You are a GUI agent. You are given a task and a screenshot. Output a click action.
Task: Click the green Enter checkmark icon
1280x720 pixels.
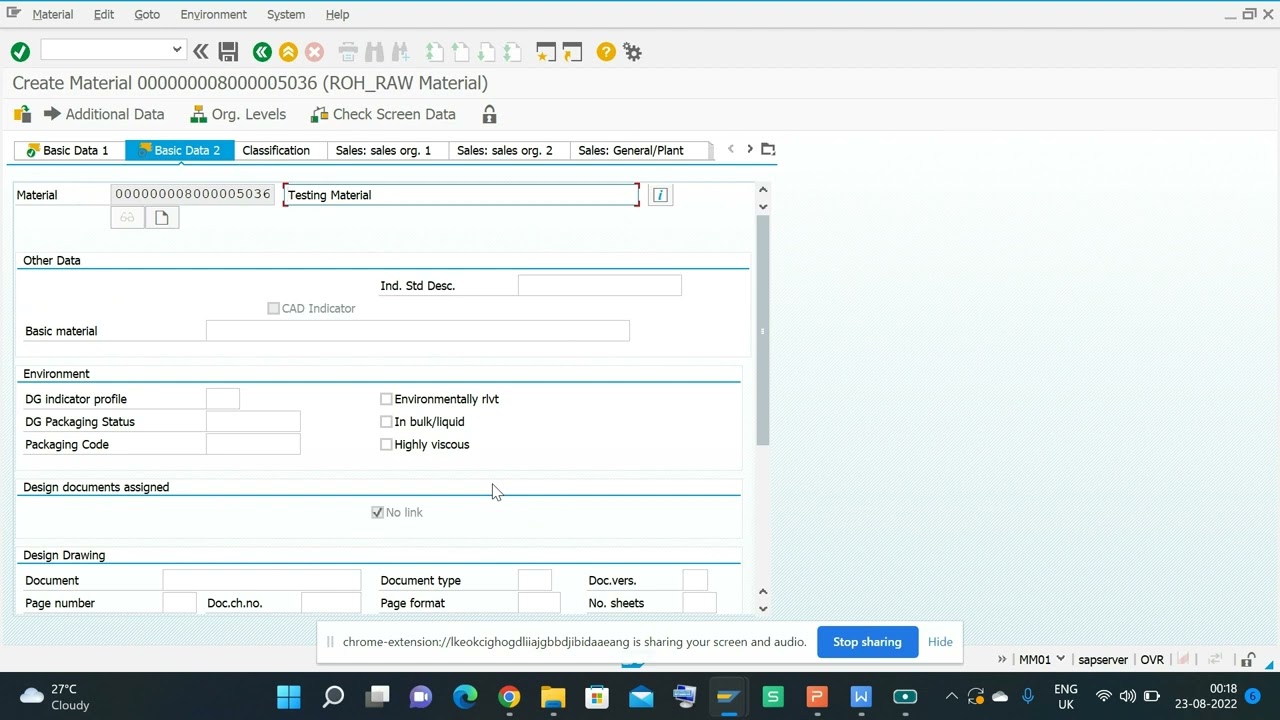pos(20,52)
